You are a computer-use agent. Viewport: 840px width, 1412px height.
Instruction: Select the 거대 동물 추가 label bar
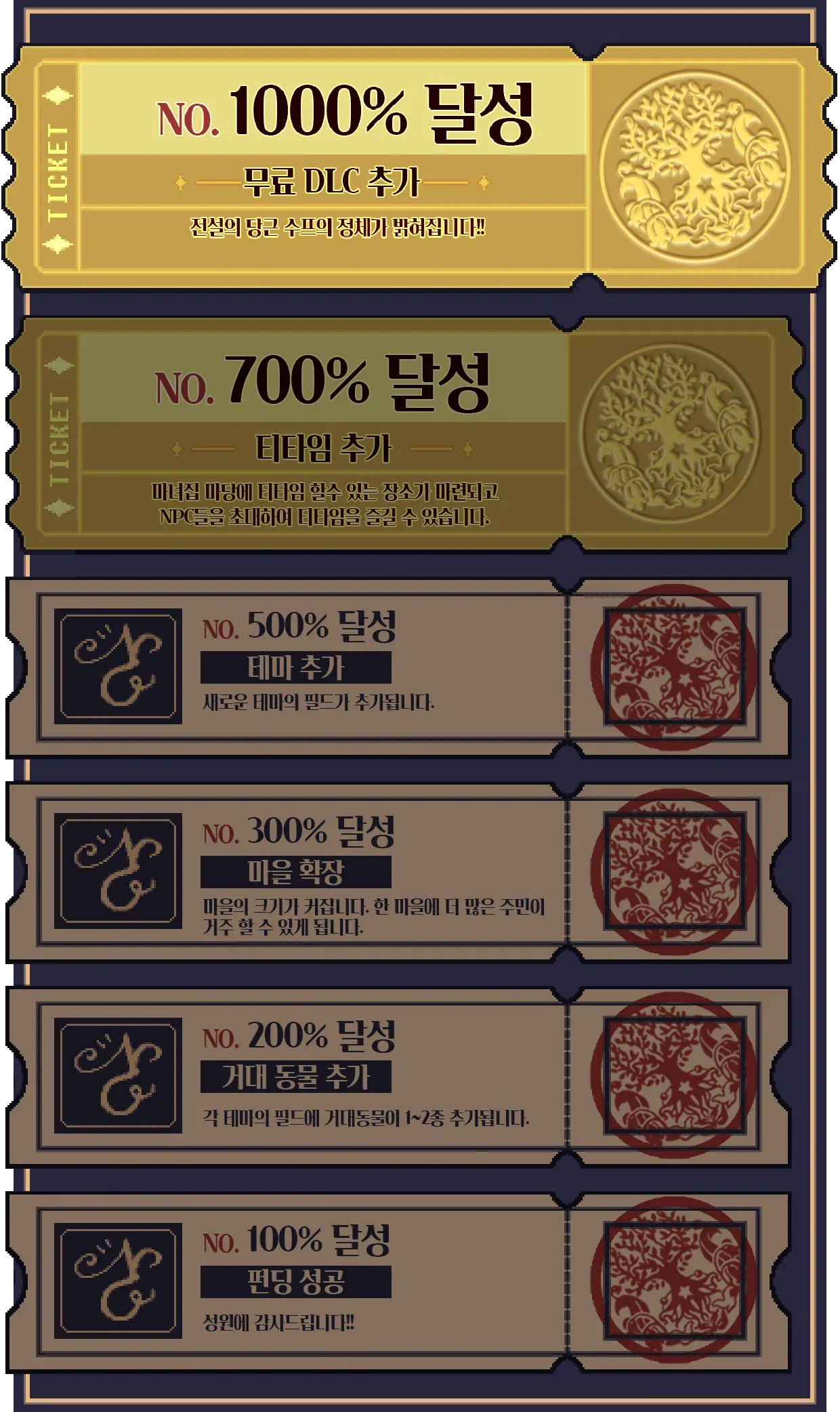(x=296, y=1077)
